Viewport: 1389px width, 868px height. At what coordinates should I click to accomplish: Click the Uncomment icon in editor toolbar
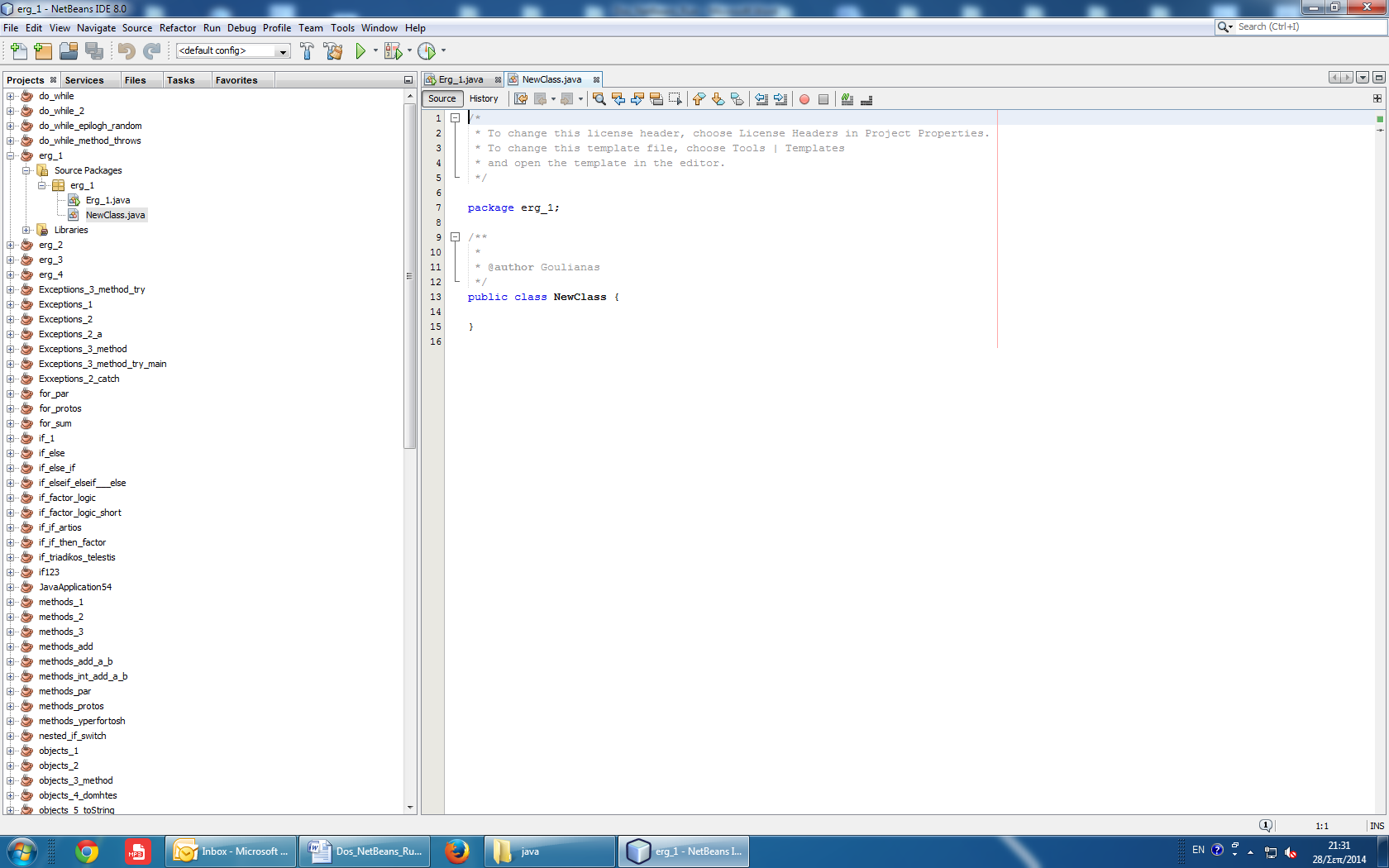(866, 99)
